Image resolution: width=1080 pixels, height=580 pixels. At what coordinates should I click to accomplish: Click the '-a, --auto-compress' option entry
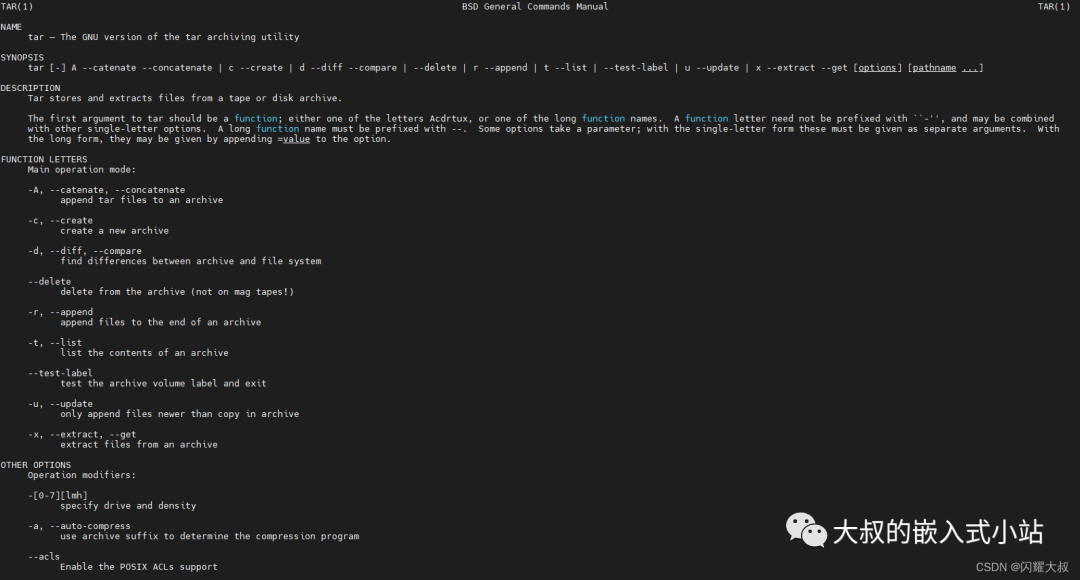coord(79,526)
